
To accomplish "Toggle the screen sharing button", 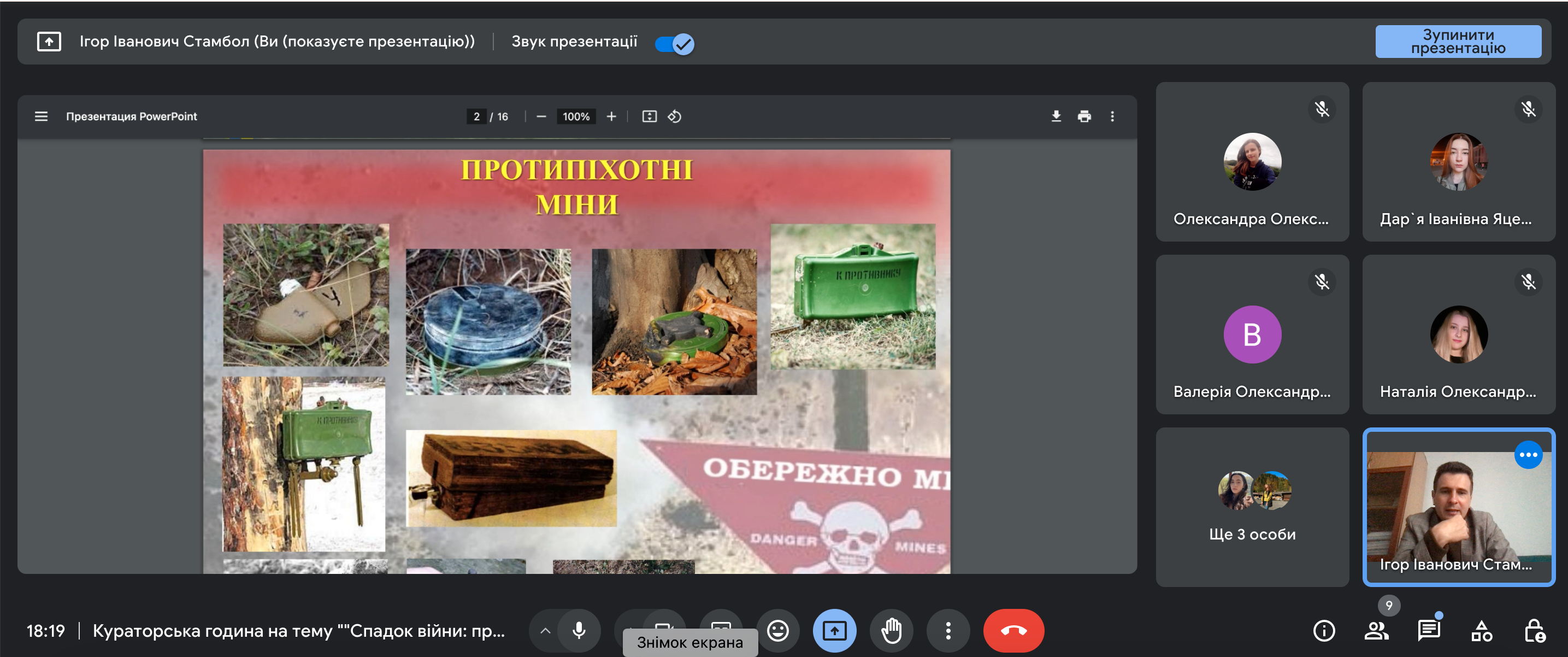I will [834, 630].
